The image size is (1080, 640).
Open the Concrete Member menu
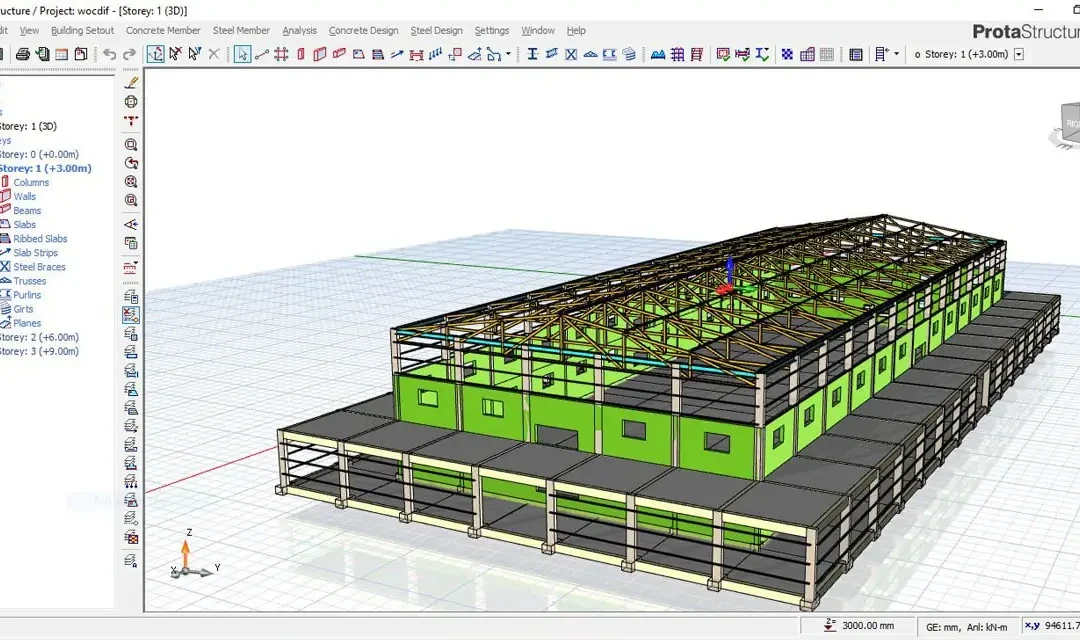tap(163, 30)
